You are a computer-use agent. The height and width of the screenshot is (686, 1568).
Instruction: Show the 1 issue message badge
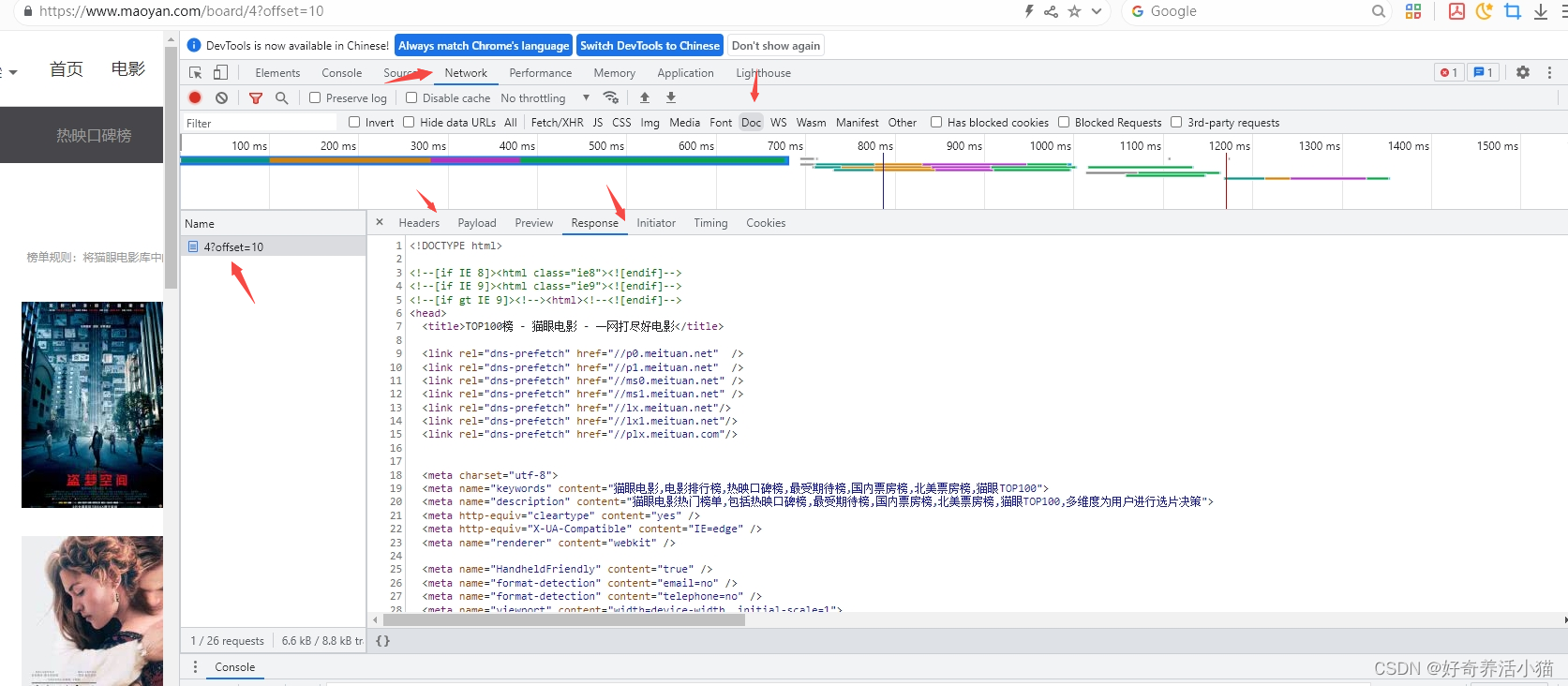(1483, 72)
